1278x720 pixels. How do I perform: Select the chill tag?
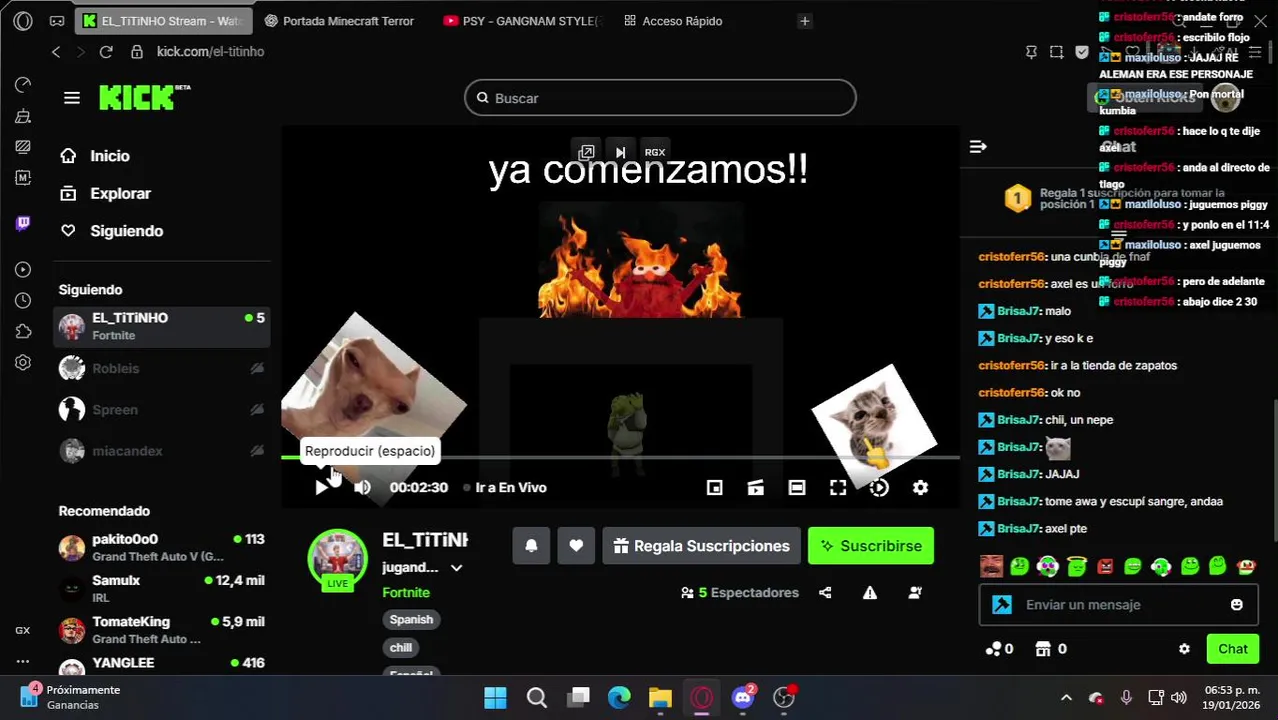(x=401, y=647)
